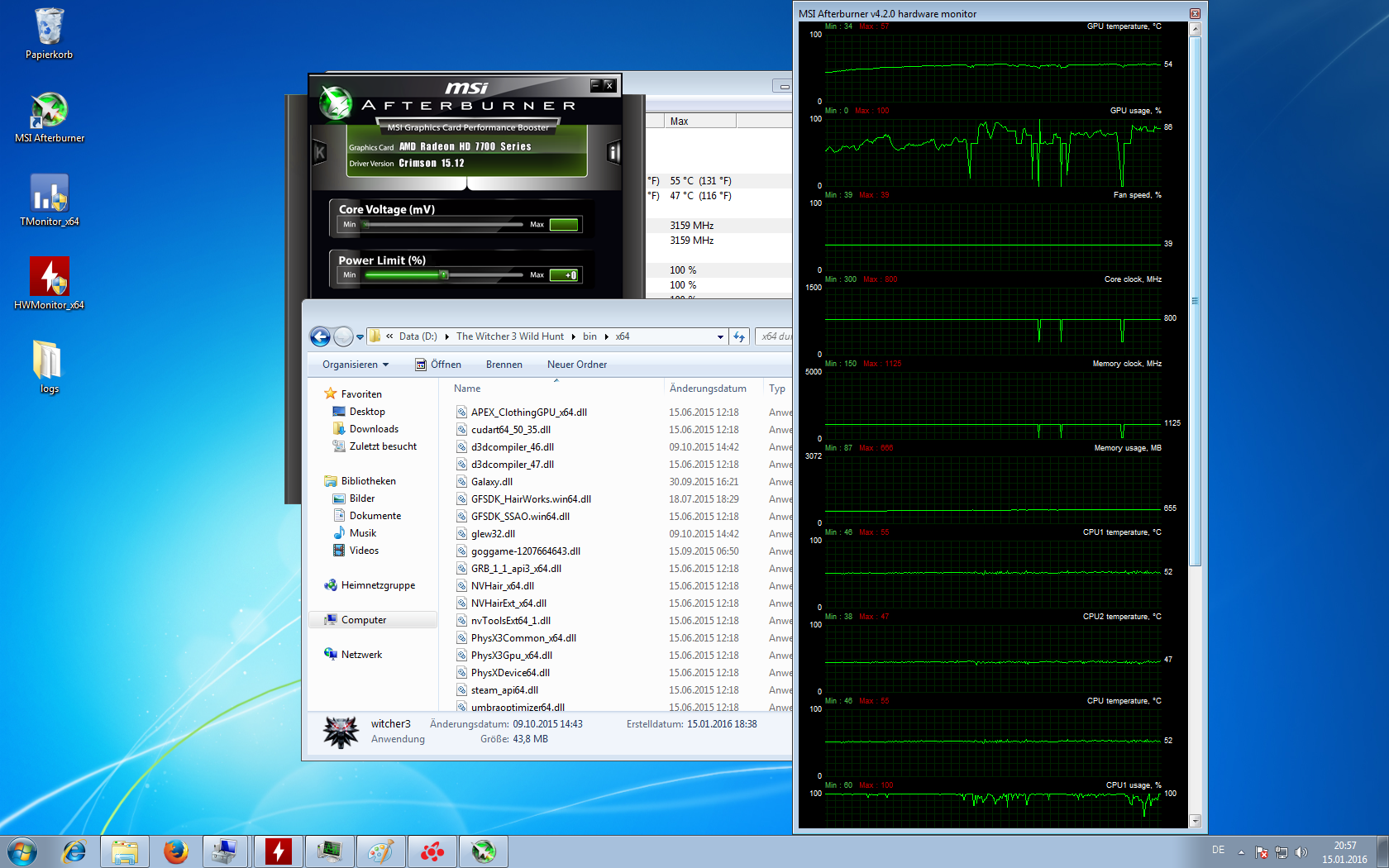This screenshot has height=868, width=1389.
Task: Select the HWMonitor_x64 desktop icon
Action: [x=50, y=284]
